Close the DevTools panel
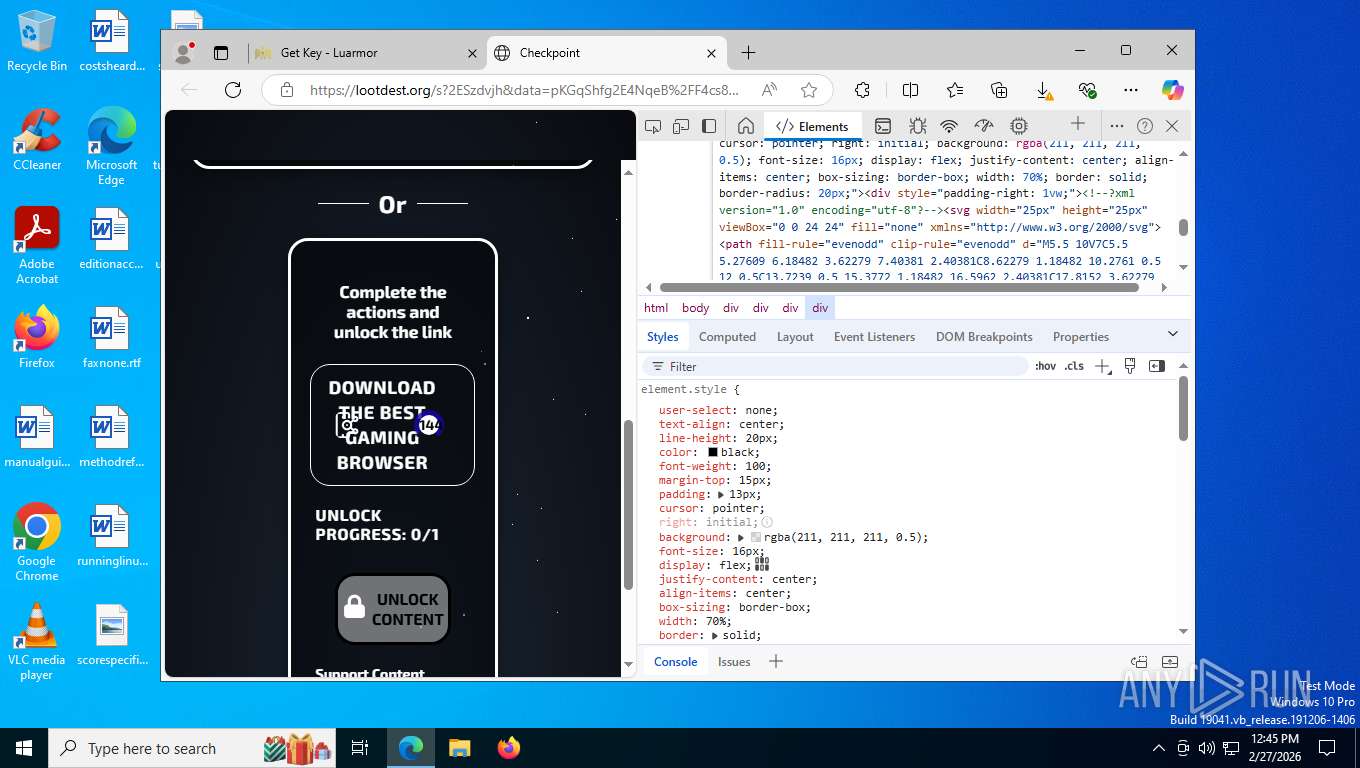The width and height of the screenshot is (1360, 768). click(1172, 126)
